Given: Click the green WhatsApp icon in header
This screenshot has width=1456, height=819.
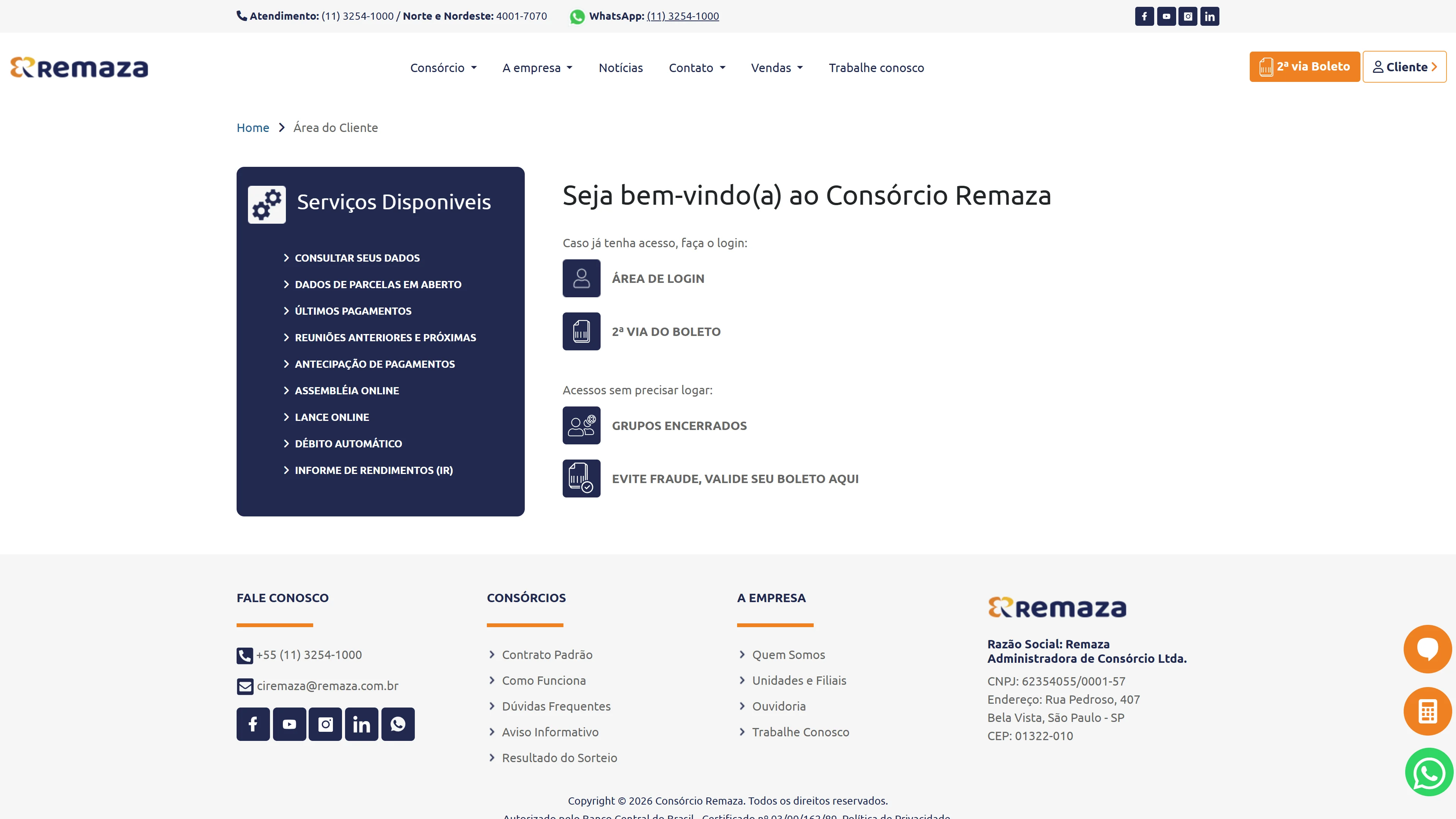Looking at the screenshot, I should [577, 16].
